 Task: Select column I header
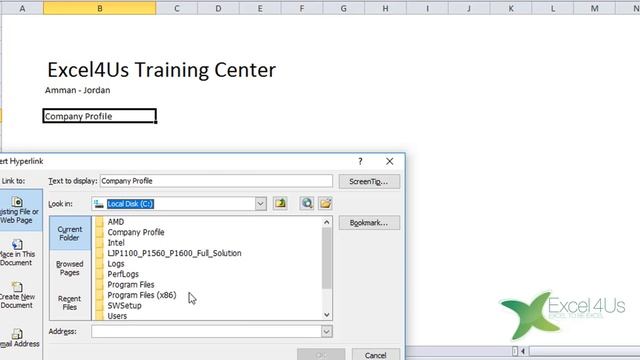pos(427,8)
